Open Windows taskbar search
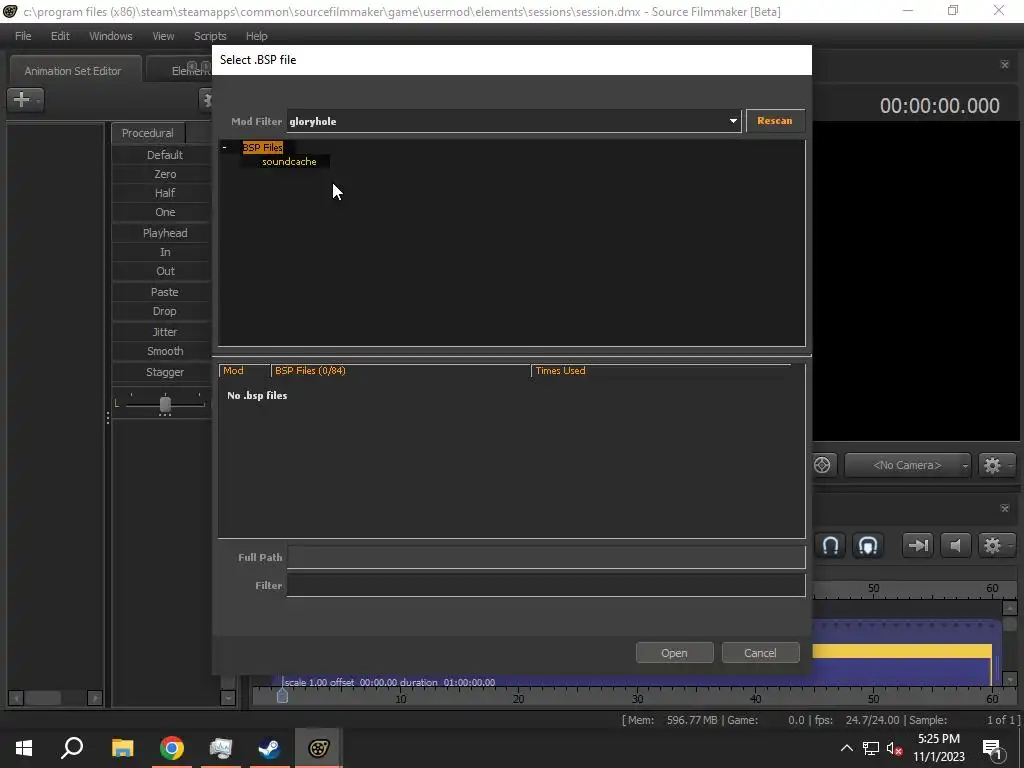1024x768 pixels. 72,748
